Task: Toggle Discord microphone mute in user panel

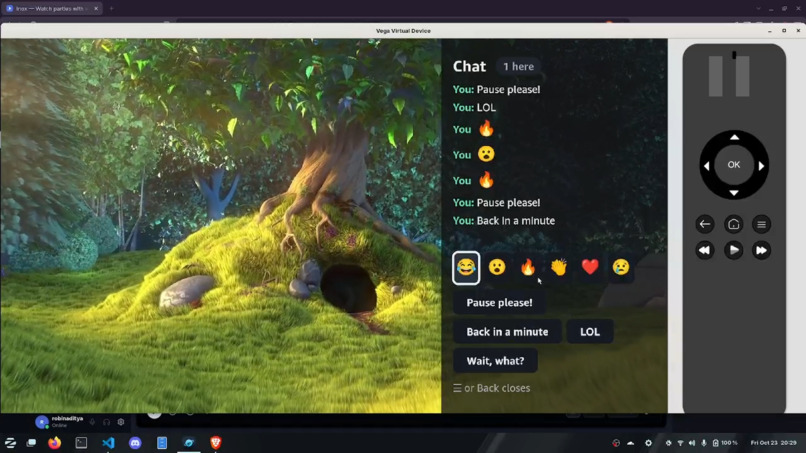Action: [x=93, y=422]
